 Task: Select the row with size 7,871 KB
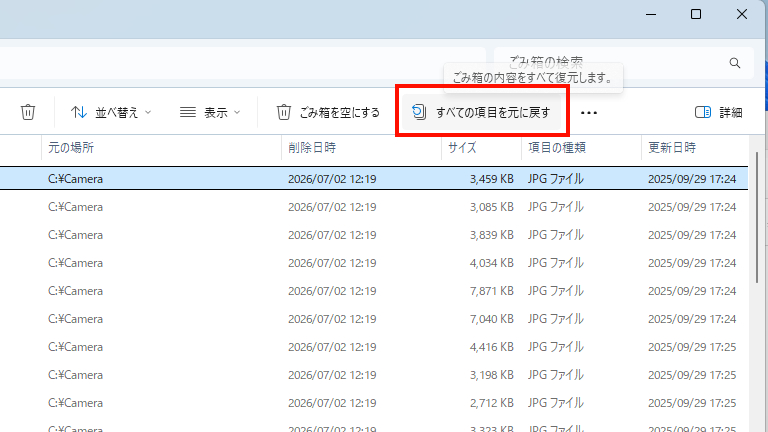point(374,290)
